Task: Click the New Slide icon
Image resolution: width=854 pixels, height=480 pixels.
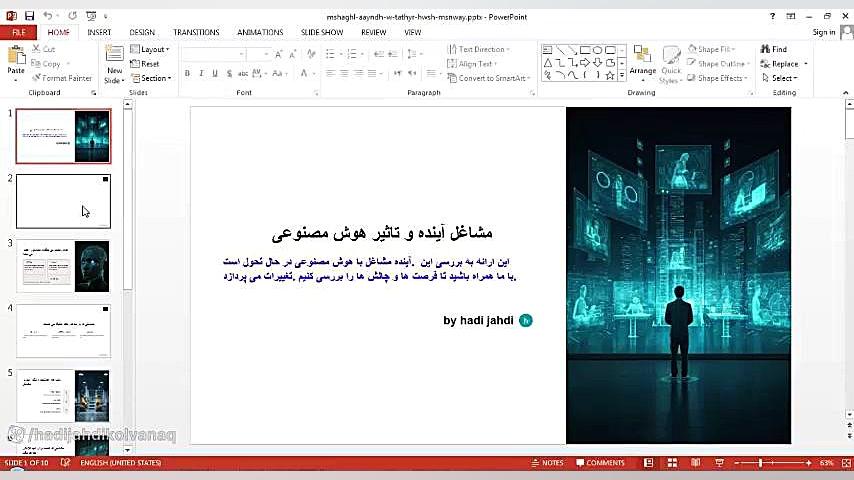Action: click(x=114, y=54)
